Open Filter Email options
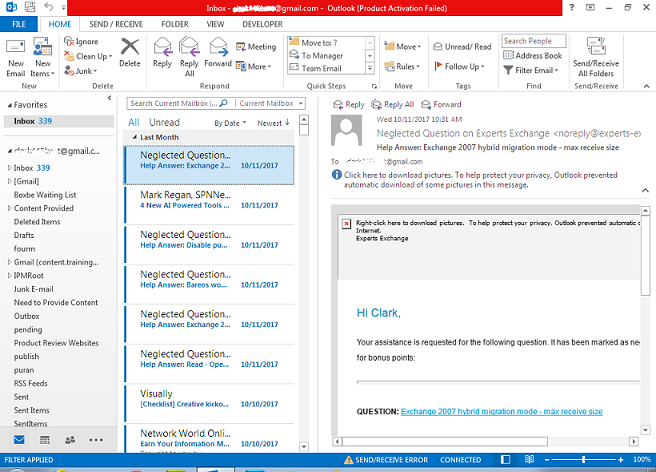Screen dimensions: 656x472 click(x=531, y=70)
